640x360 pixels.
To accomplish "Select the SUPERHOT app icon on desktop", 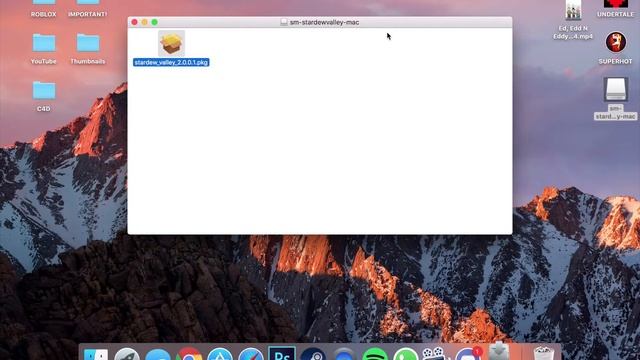I will click(x=616, y=42).
